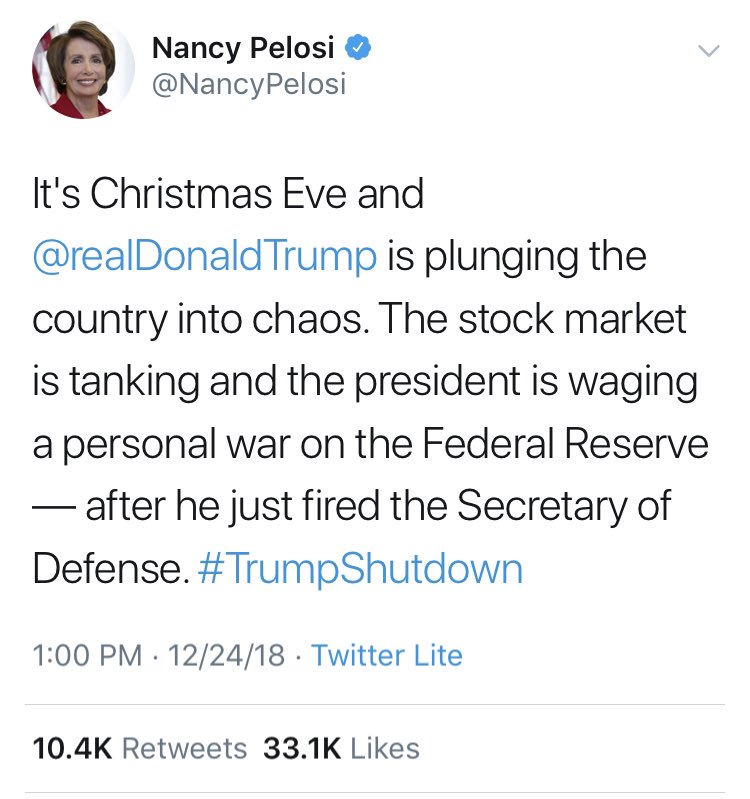Open the tweet options chevron menu
This screenshot has height=799, width=750.
pyautogui.click(x=708, y=50)
